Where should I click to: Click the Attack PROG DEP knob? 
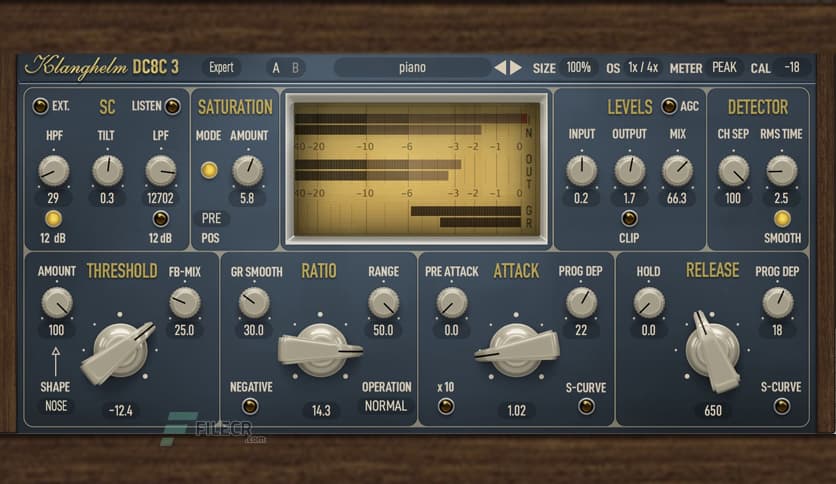[x=581, y=302]
